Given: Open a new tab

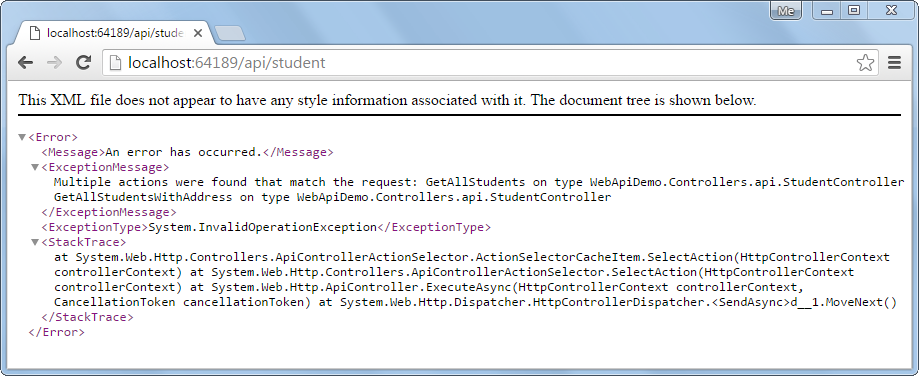Looking at the screenshot, I should (x=230, y=34).
